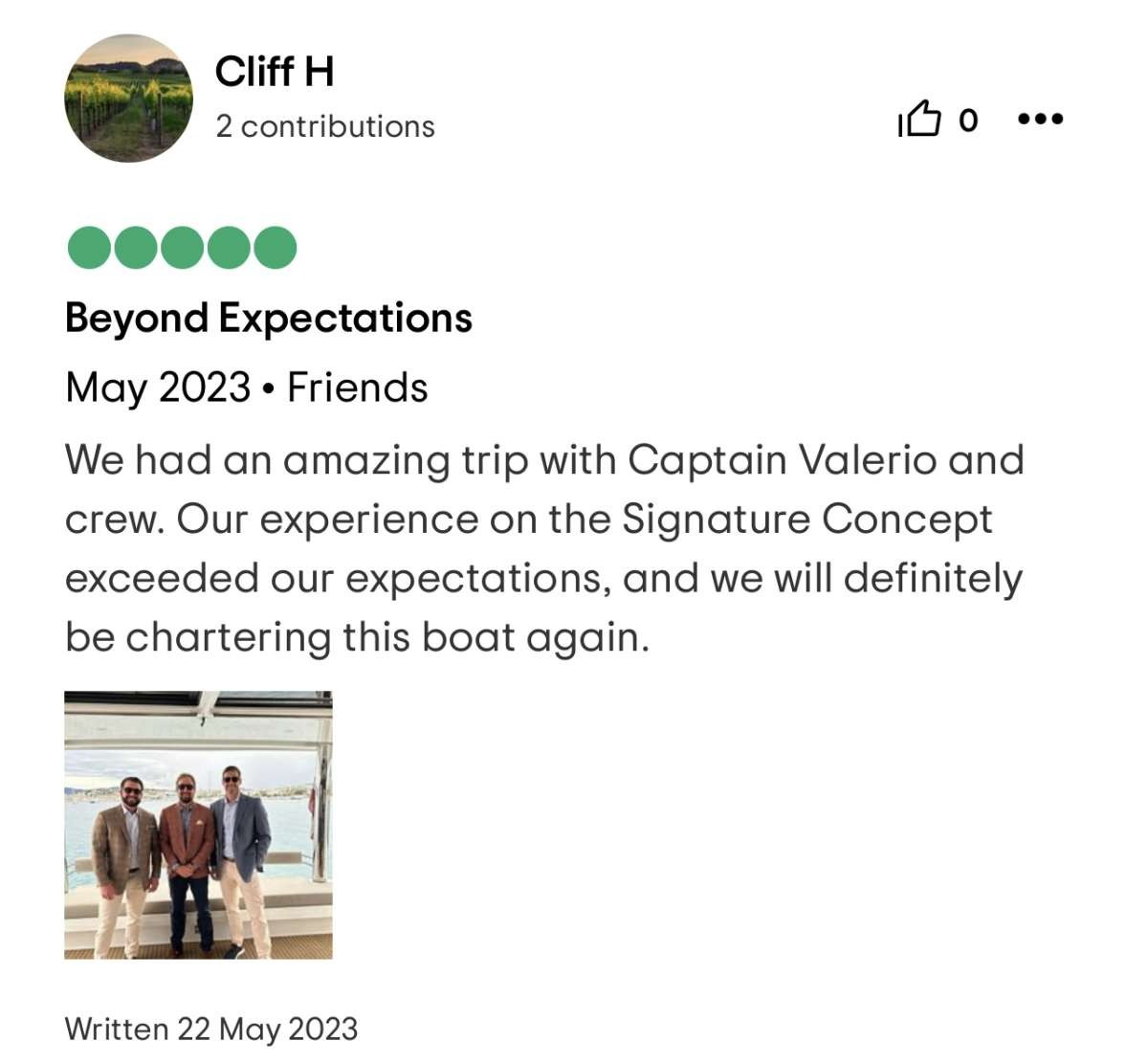Click the first green rating bubble
1148x1063 pixels.
click(89, 248)
